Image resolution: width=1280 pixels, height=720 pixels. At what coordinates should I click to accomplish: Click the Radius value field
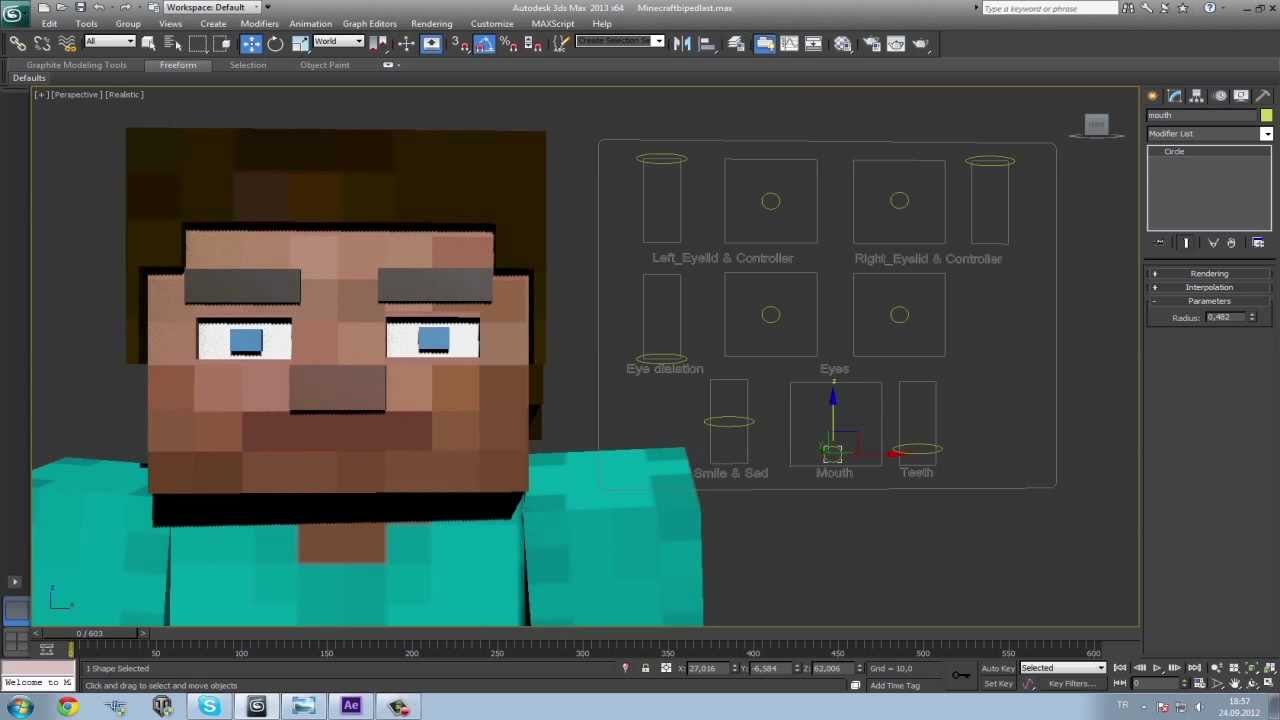(x=1225, y=317)
